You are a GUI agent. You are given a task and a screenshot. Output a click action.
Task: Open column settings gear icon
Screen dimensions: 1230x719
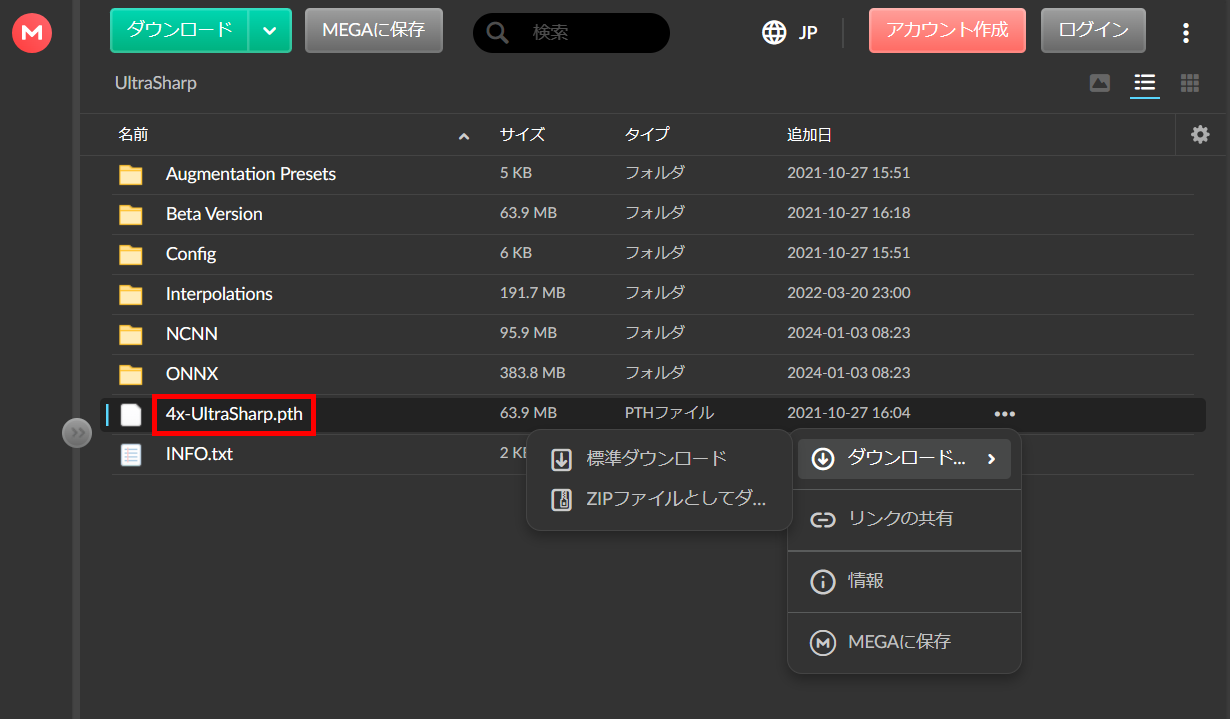(x=1200, y=135)
